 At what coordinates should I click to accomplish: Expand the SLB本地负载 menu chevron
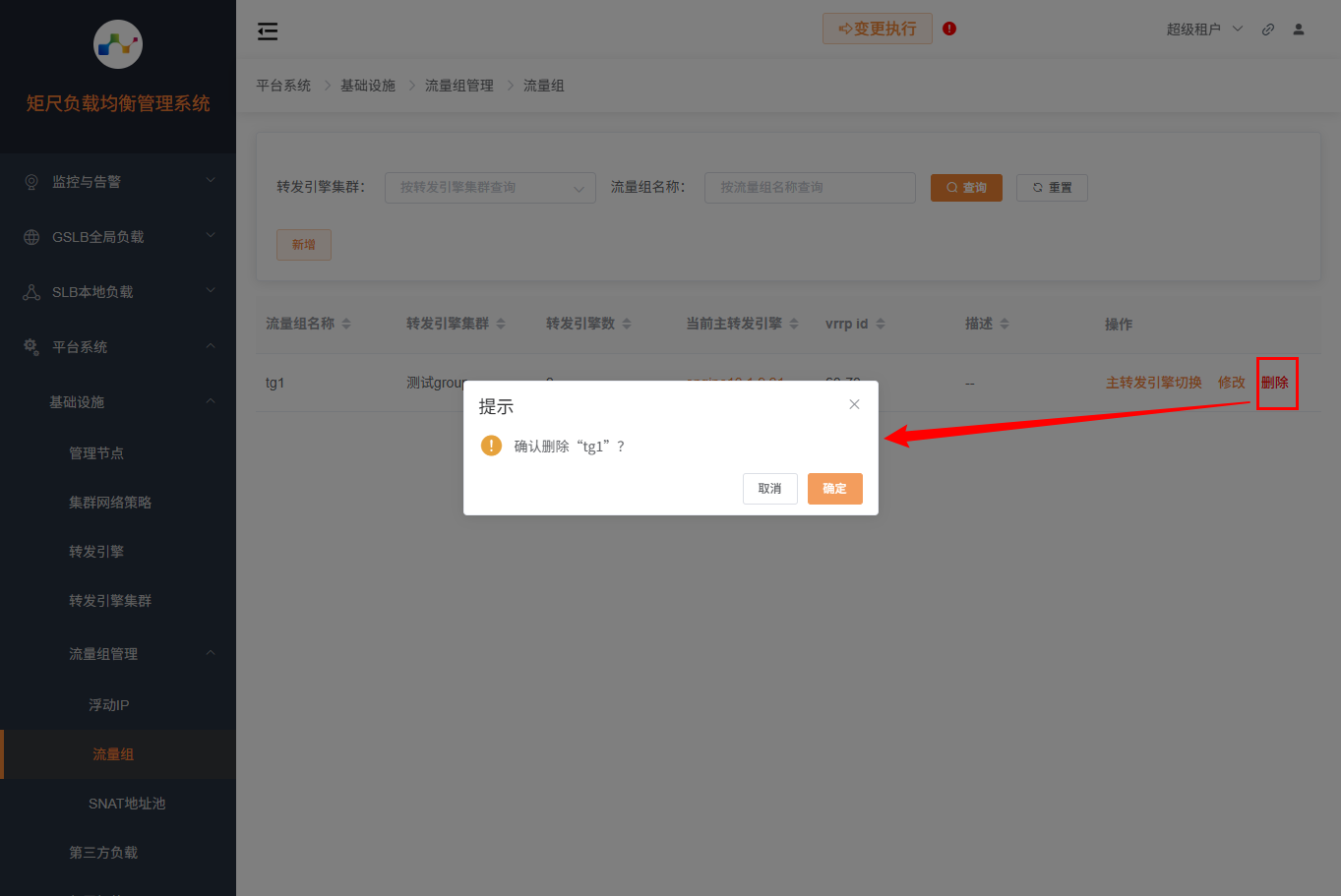(x=211, y=291)
